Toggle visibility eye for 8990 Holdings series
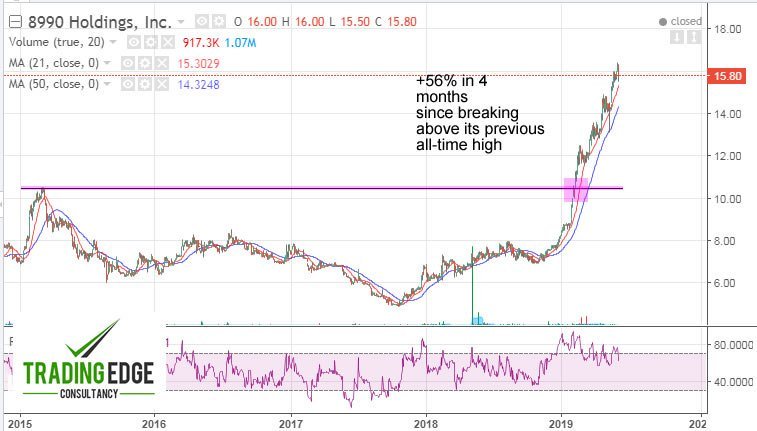The image size is (757, 431). click(x=202, y=21)
